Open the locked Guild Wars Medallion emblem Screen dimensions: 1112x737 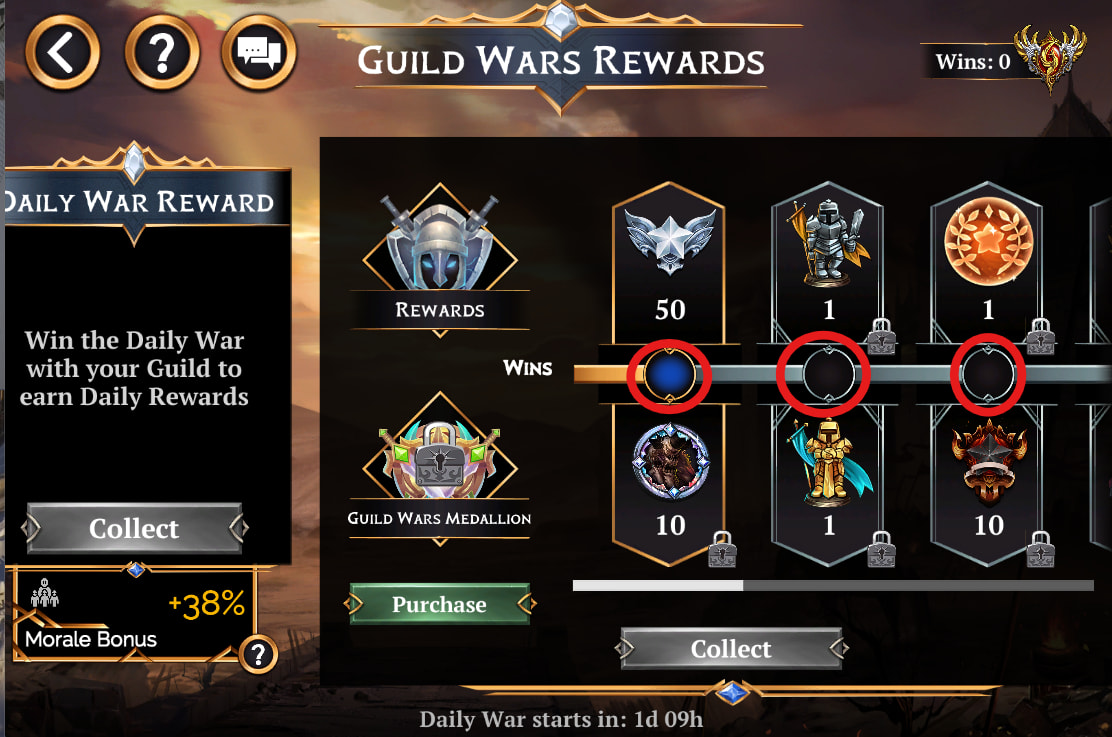(x=440, y=455)
